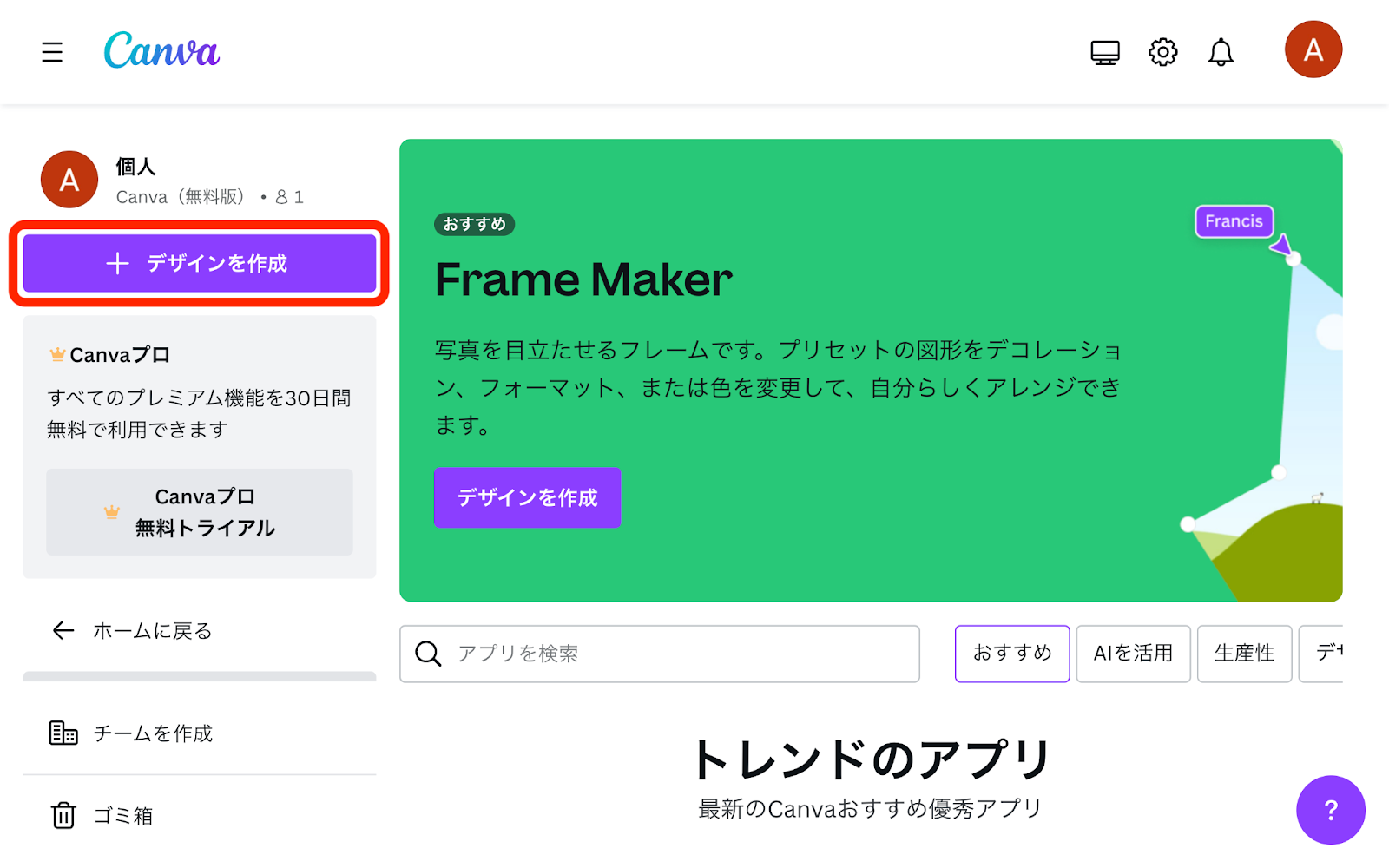
Task: Click the sidebar profile avatar
Action: point(69,180)
